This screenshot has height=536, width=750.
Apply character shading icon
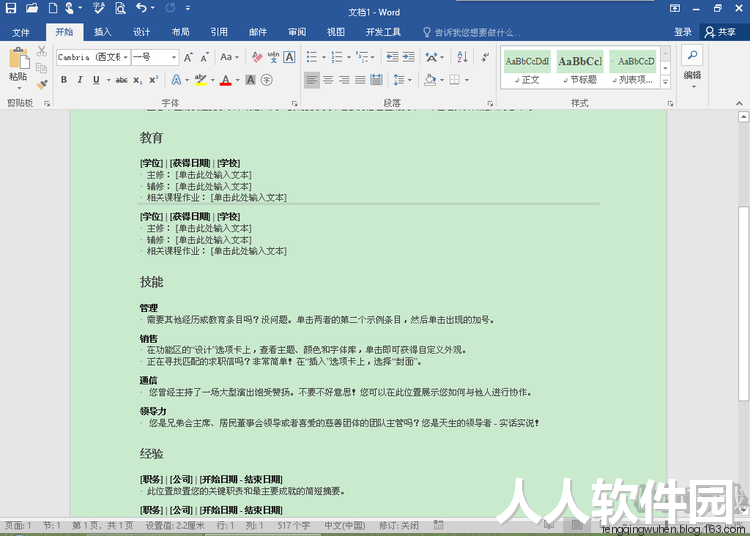click(250, 80)
